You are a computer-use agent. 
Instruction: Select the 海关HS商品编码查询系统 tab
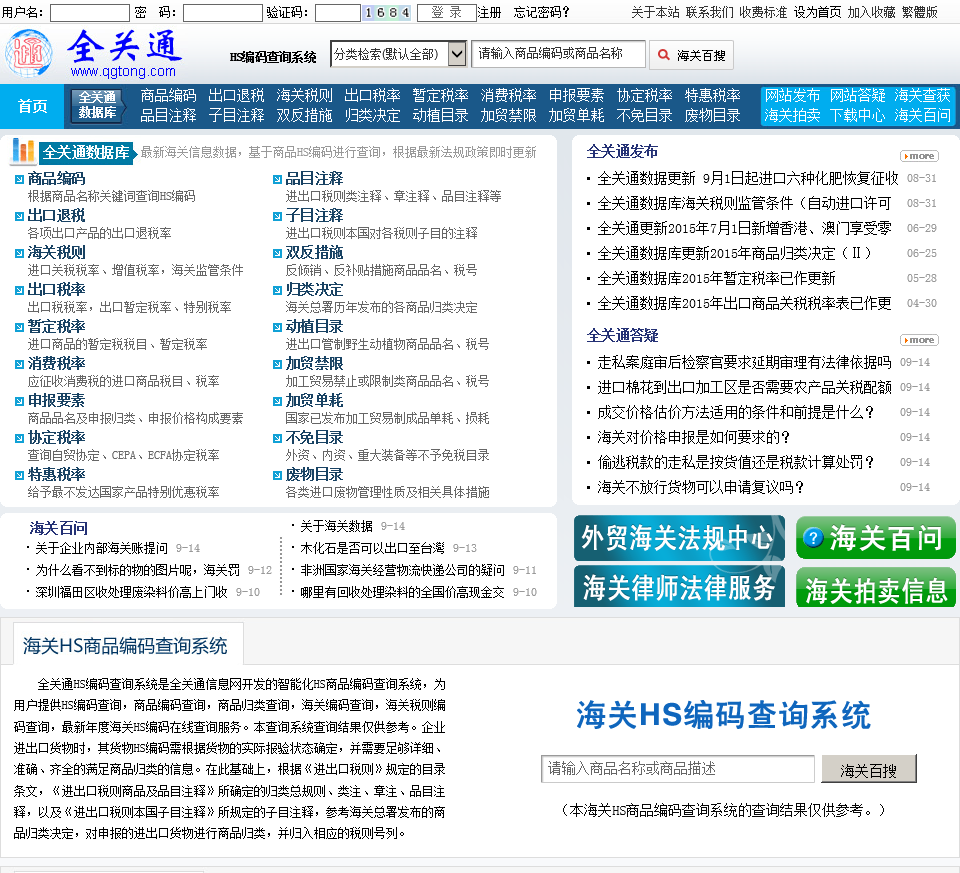click(126, 646)
